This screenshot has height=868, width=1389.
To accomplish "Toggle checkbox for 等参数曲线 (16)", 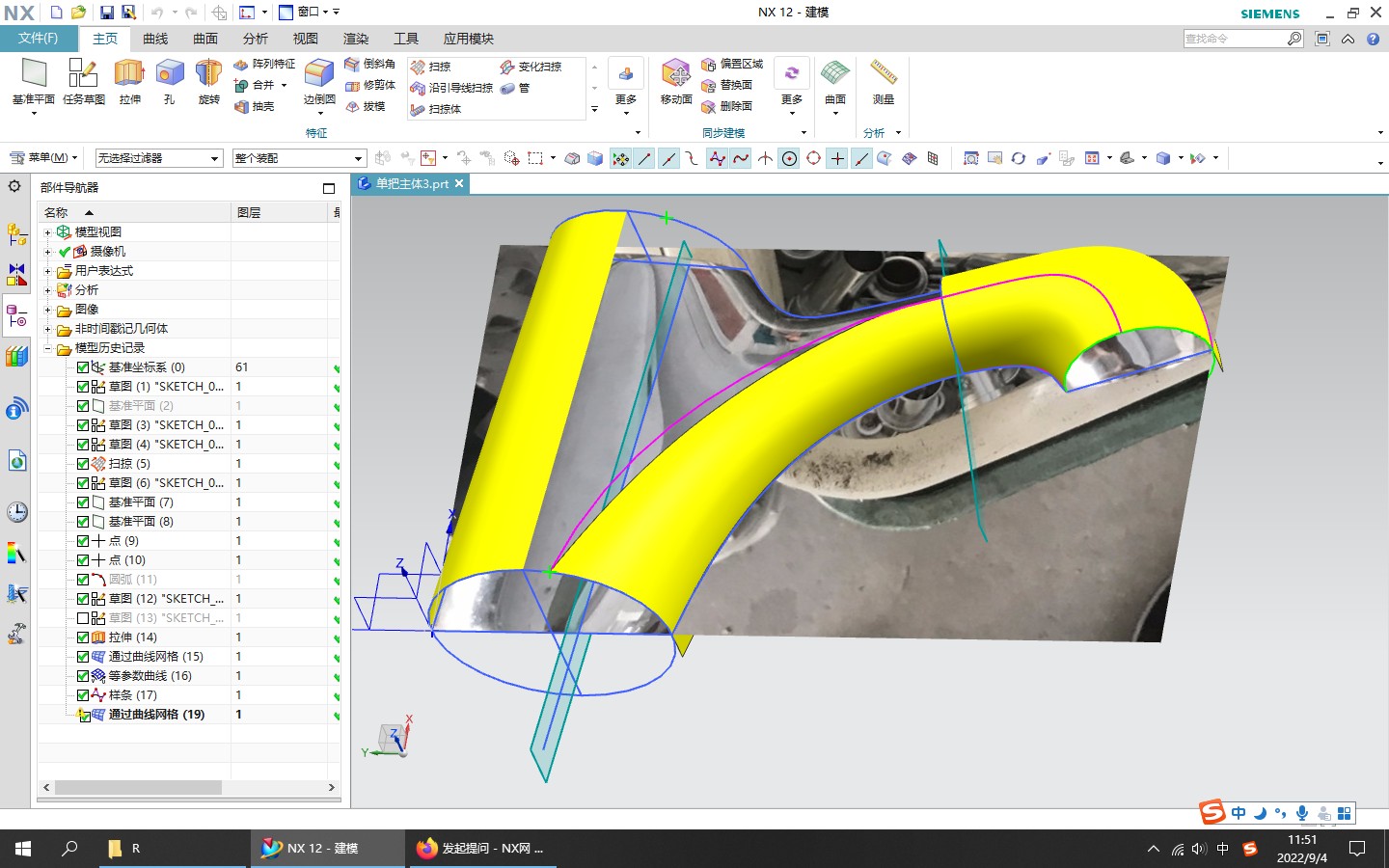I will [83, 676].
